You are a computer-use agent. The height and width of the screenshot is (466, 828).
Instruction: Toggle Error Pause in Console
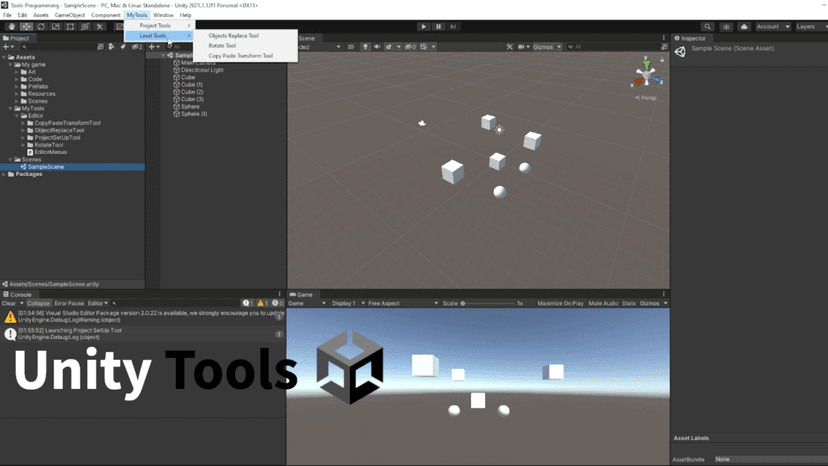pyautogui.click(x=69, y=303)
